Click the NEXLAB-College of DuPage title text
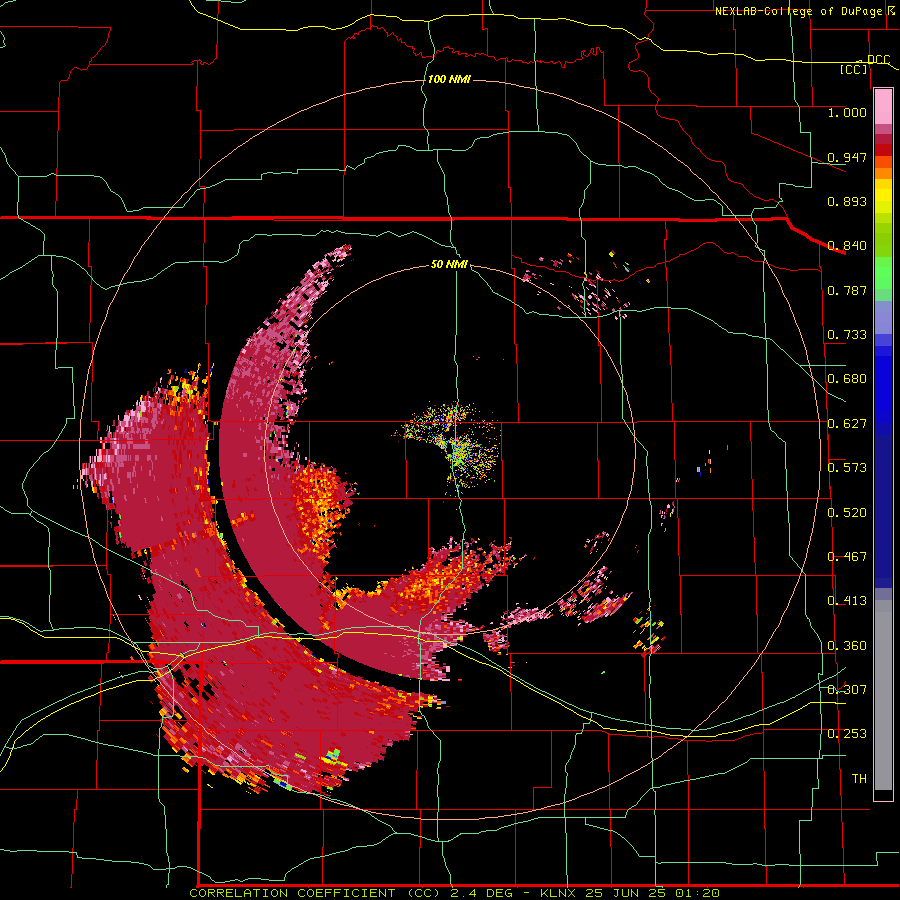This screenshot has width=900, height=900. (798, 11)
